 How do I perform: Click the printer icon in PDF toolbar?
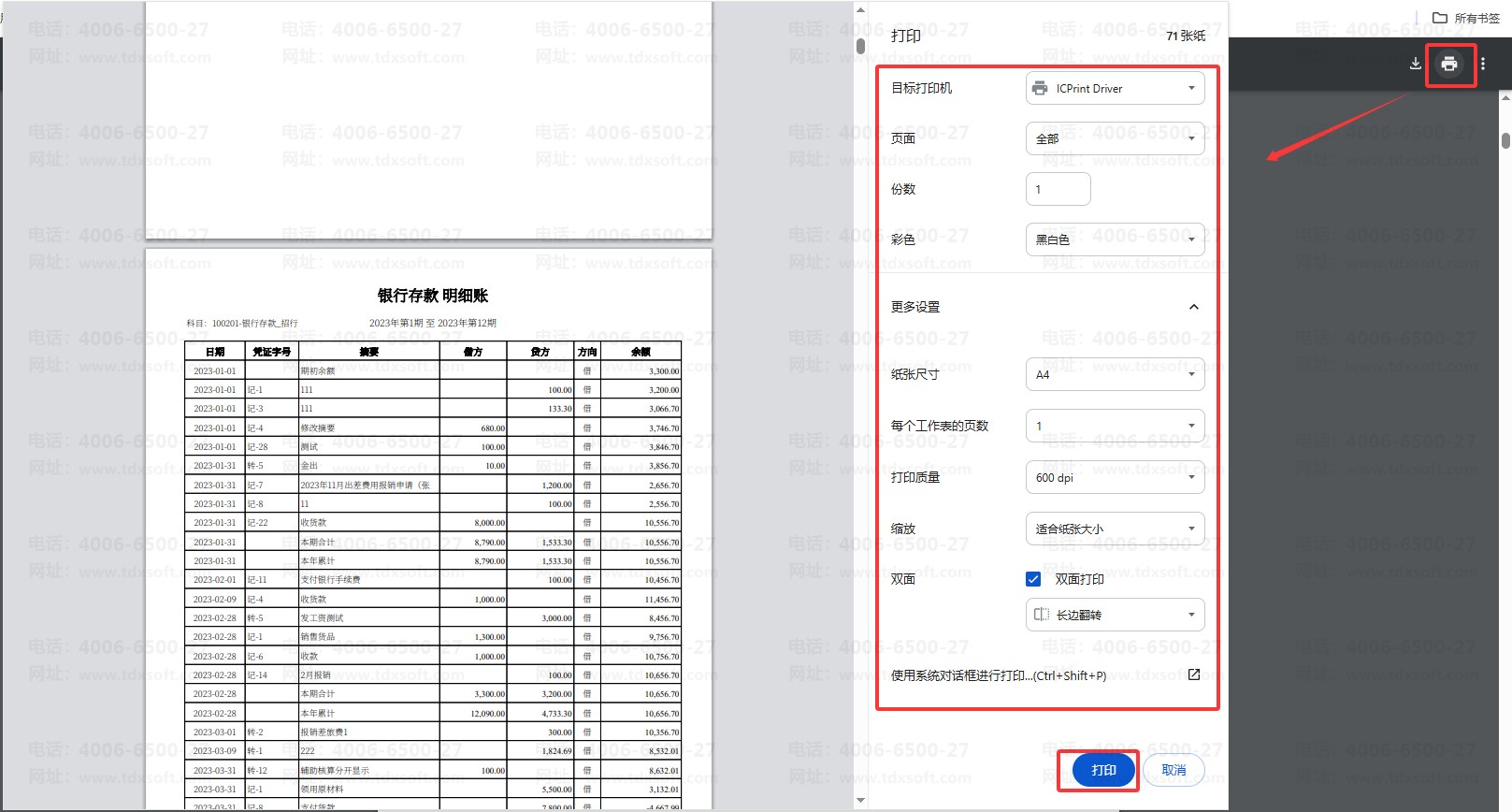point(1448,64)
